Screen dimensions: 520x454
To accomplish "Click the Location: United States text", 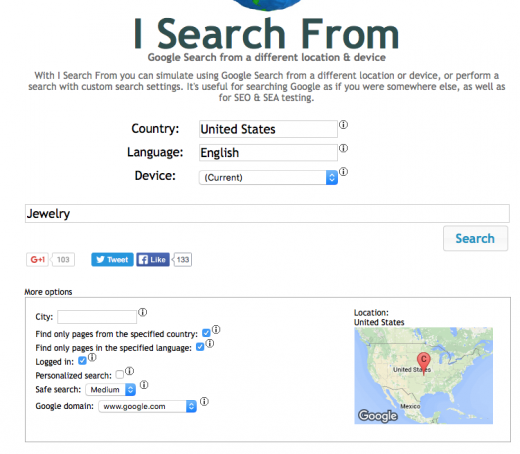I will coord(379,317).
